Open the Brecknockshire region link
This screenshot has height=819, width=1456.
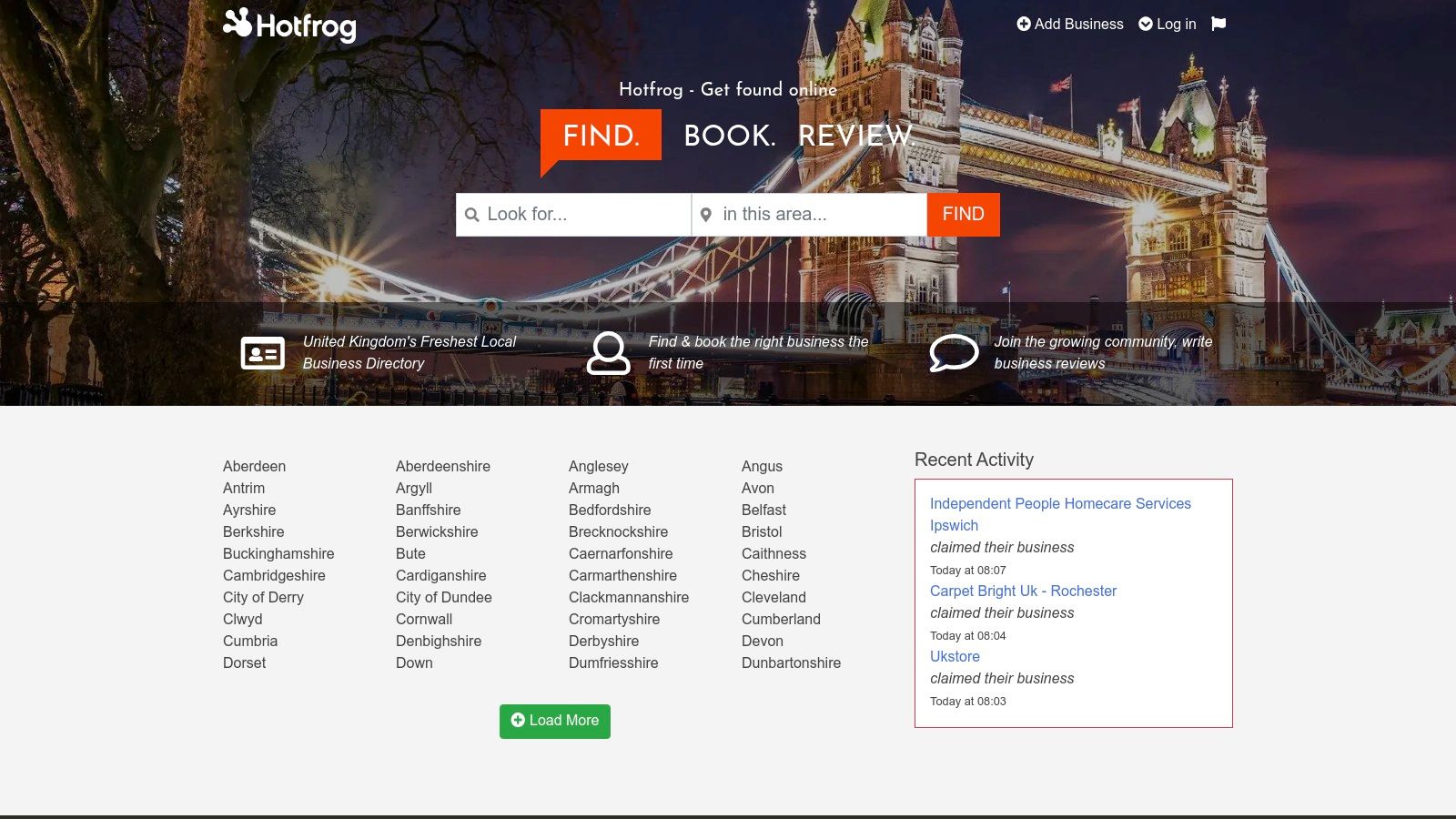coord(619,531)
